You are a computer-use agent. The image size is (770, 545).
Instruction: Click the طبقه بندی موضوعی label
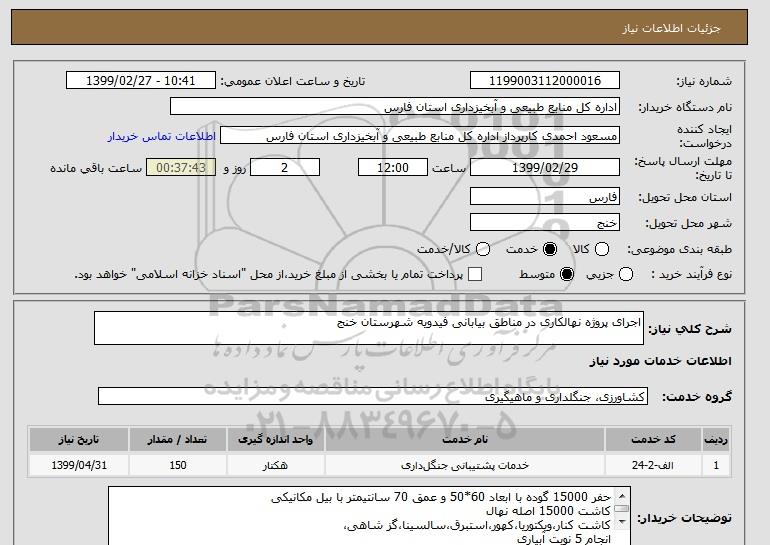point(679,249)
